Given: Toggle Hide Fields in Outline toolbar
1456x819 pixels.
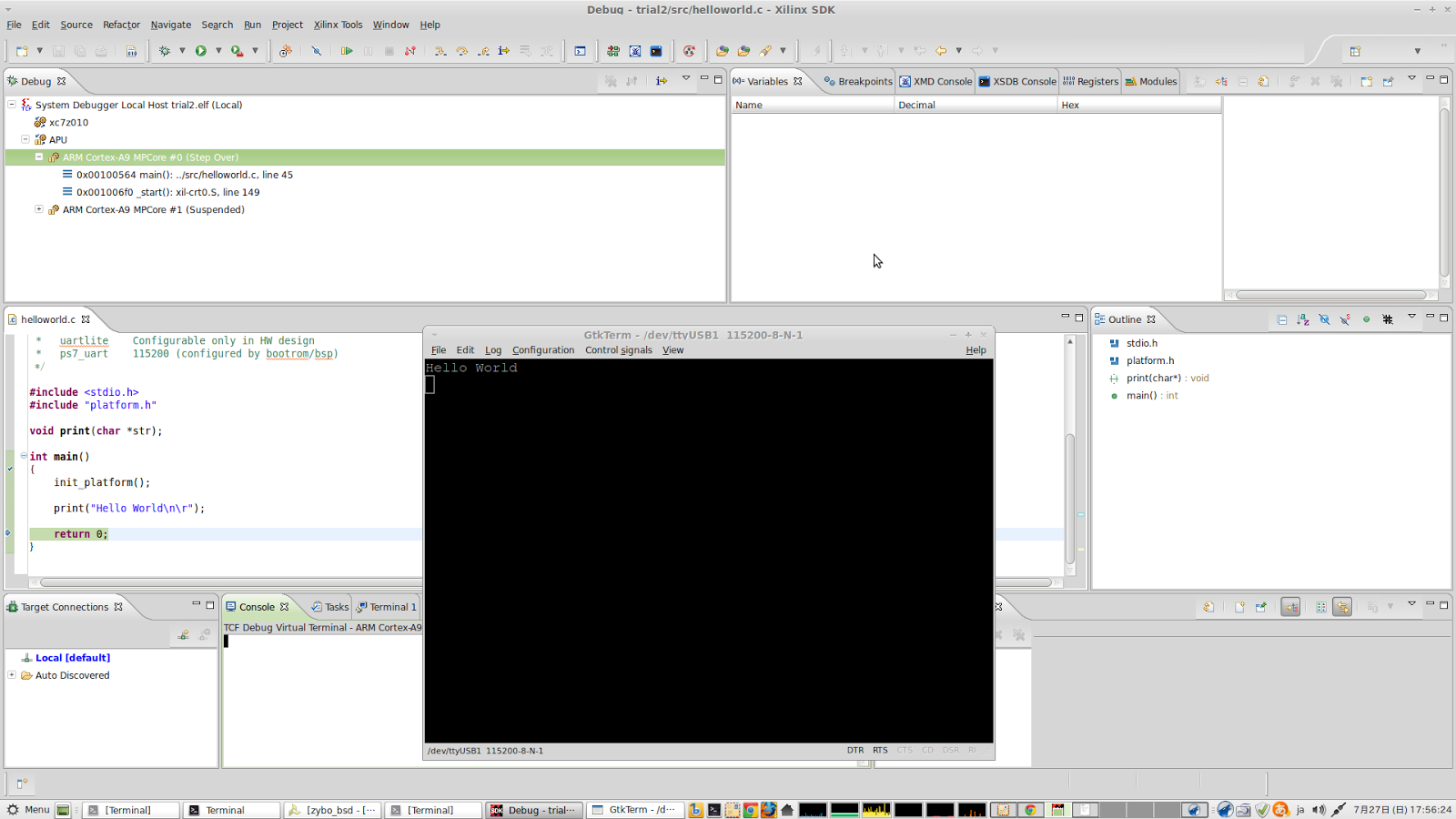Looking at the screenshot, I should pos(1324,319).
